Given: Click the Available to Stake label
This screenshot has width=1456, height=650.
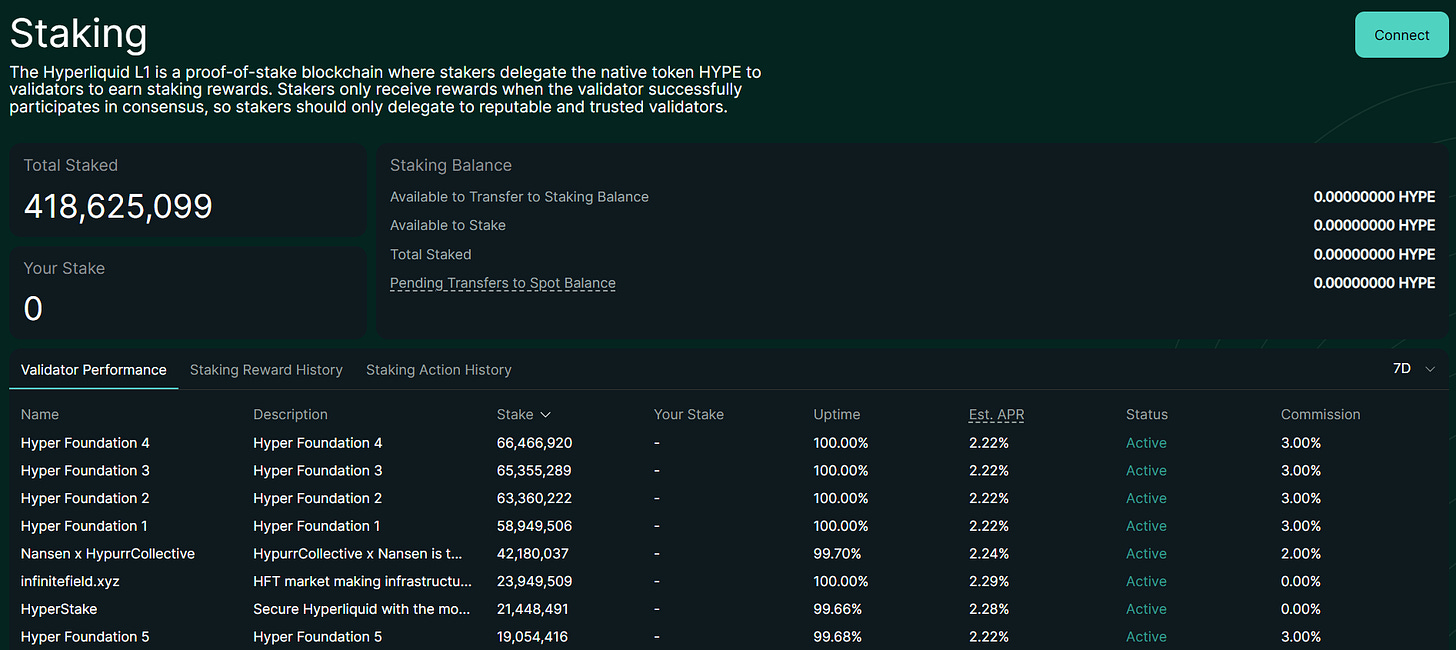Looking at the screenshot, I should pos(448,225).
